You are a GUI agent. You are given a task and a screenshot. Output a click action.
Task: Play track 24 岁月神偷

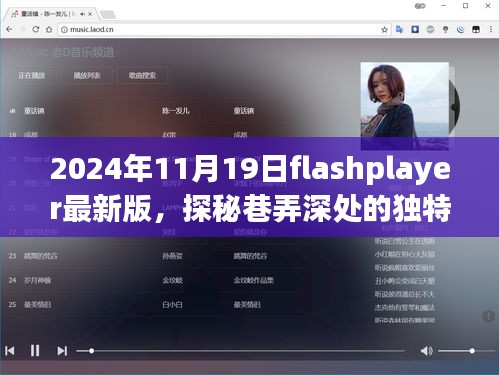point(37,280)
